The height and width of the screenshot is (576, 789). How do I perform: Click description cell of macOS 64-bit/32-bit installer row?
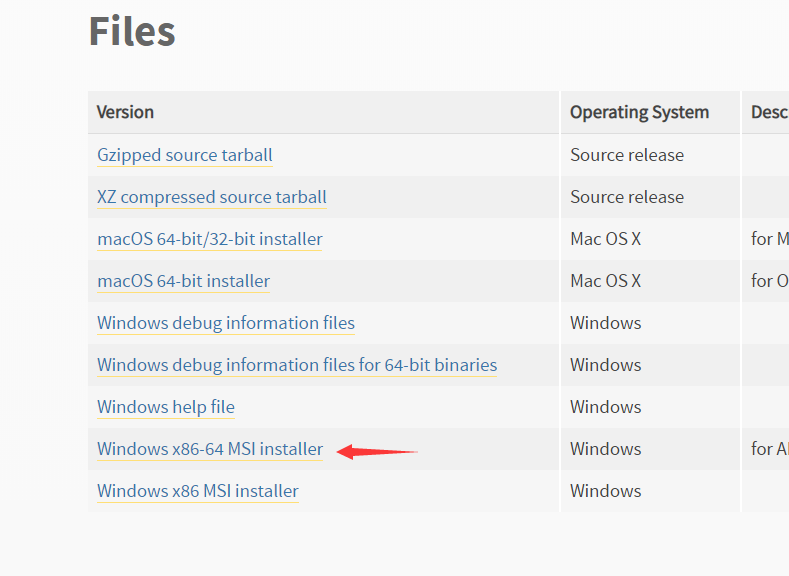[769, 239]
